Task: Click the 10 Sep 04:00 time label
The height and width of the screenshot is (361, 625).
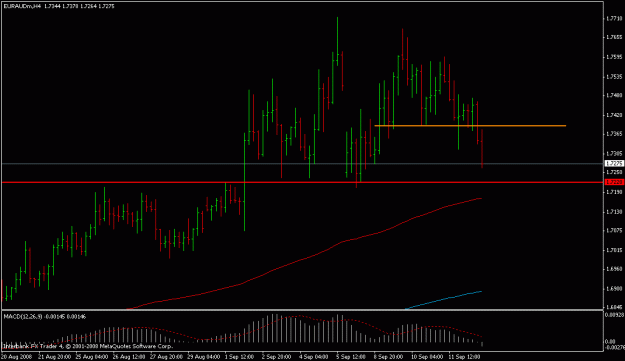Action: 427,357
